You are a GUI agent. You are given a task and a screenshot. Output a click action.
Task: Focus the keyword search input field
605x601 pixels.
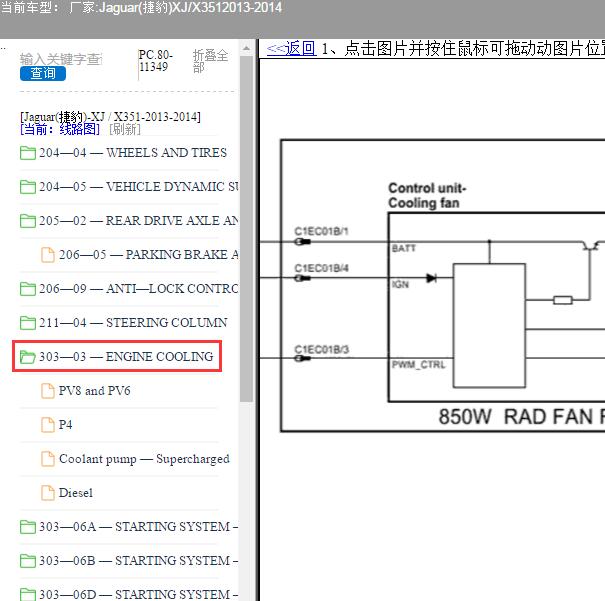(61, 59)
